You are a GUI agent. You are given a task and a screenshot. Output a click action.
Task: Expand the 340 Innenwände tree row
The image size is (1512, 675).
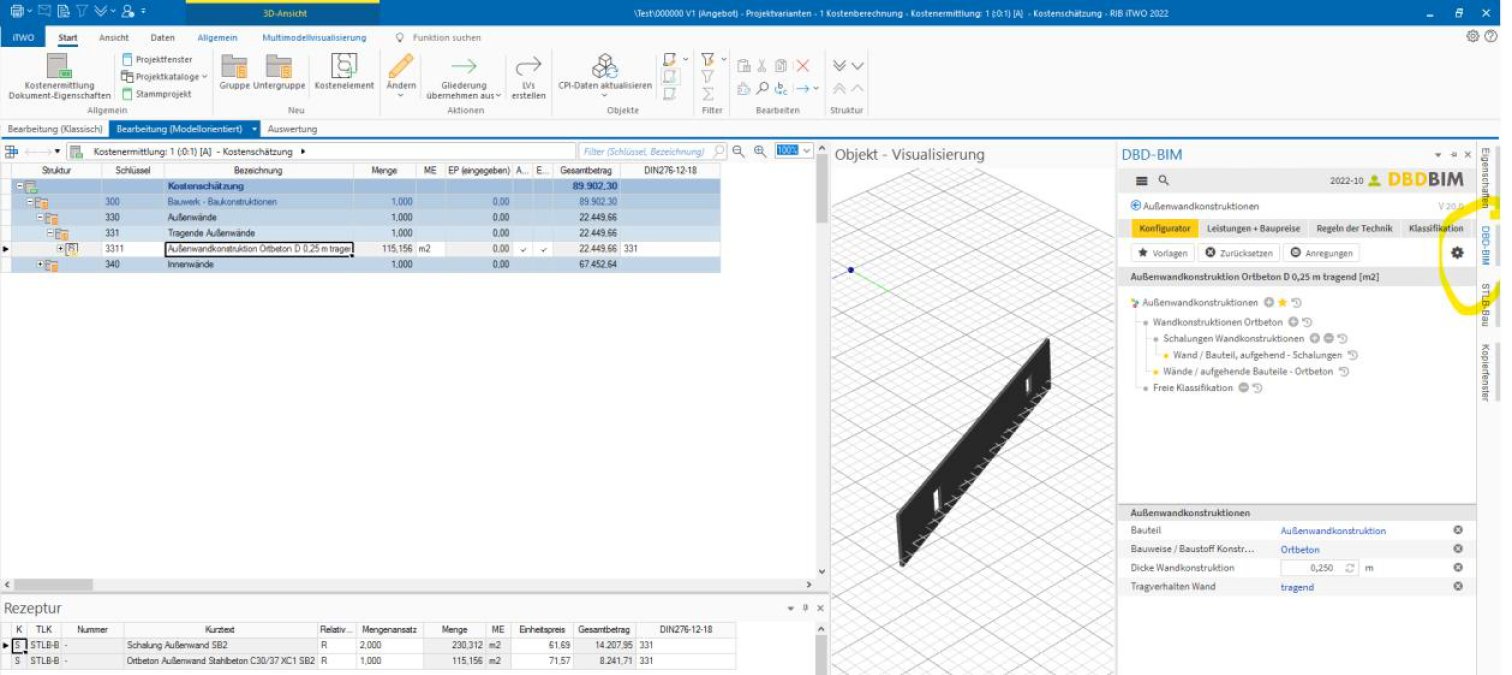pos(40,265)
